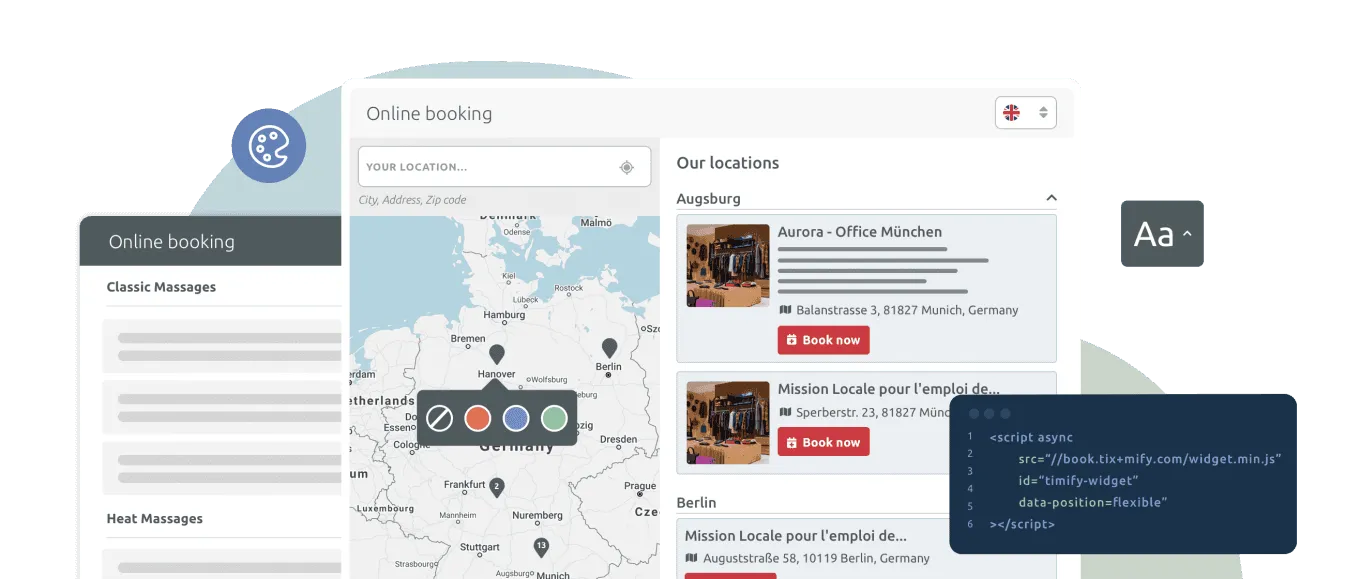This screenshot has height=579, width=1360.
Task: Click the cluster pin numbered 13 near Munich
Action: click(x=541, y=547)
